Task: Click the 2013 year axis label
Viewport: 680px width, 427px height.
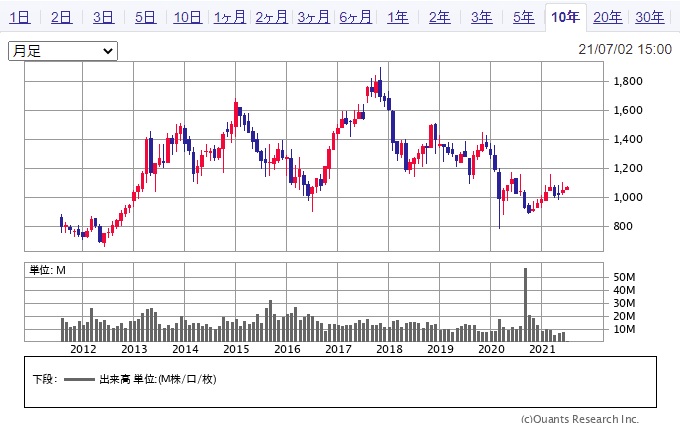Action: 134,349
